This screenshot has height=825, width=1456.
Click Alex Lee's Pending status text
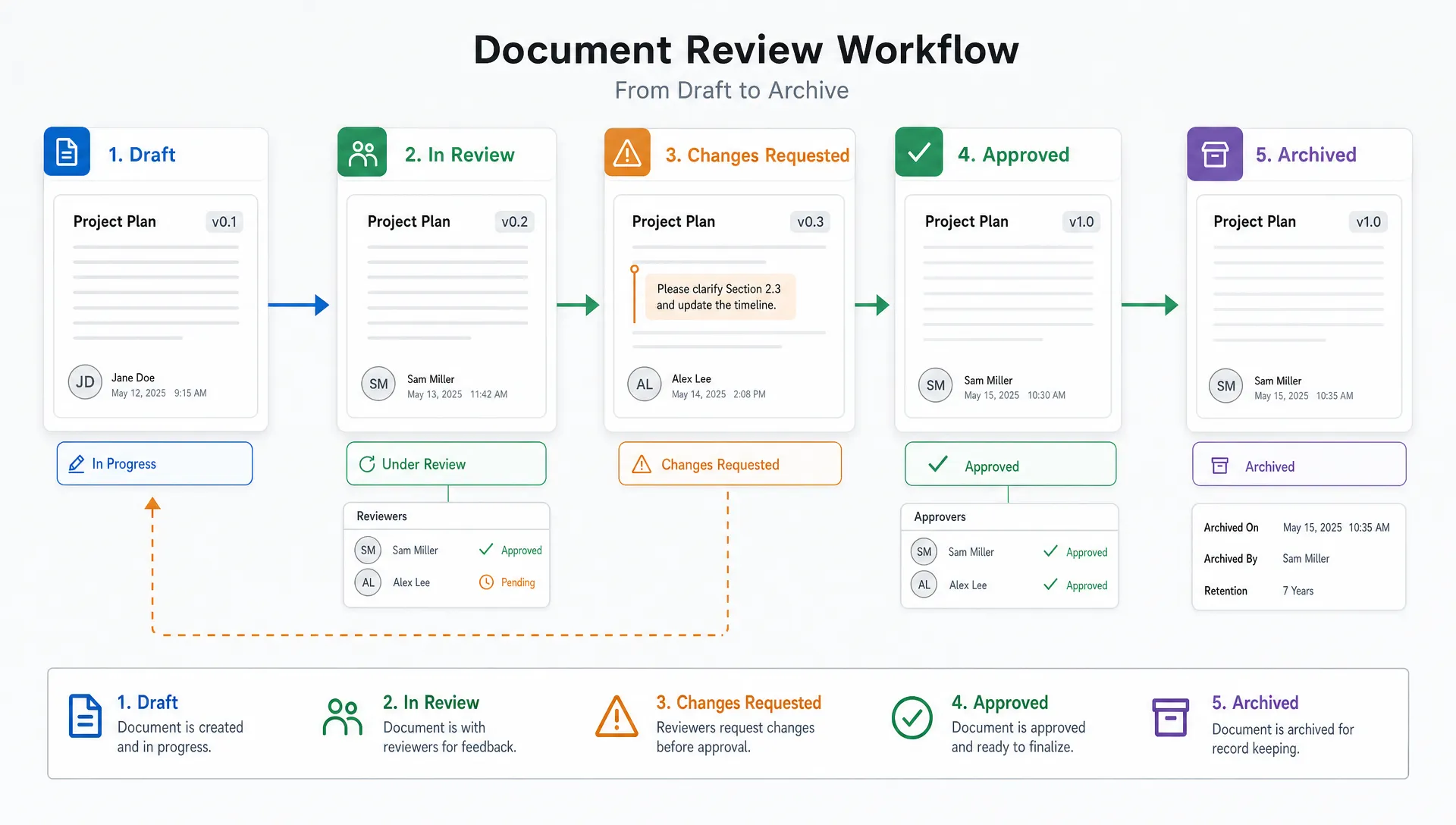coord(518,582)
